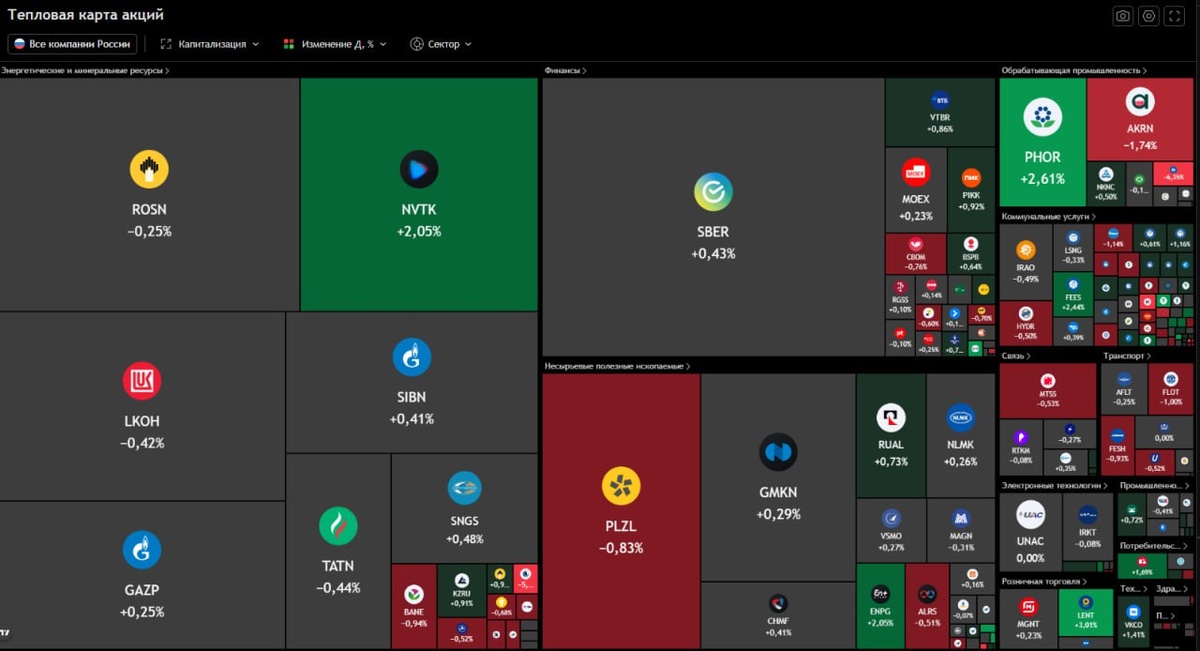Select the VSMO tile at +0,27%
This screenshot has width=1200, height=651.
point(891,529)
